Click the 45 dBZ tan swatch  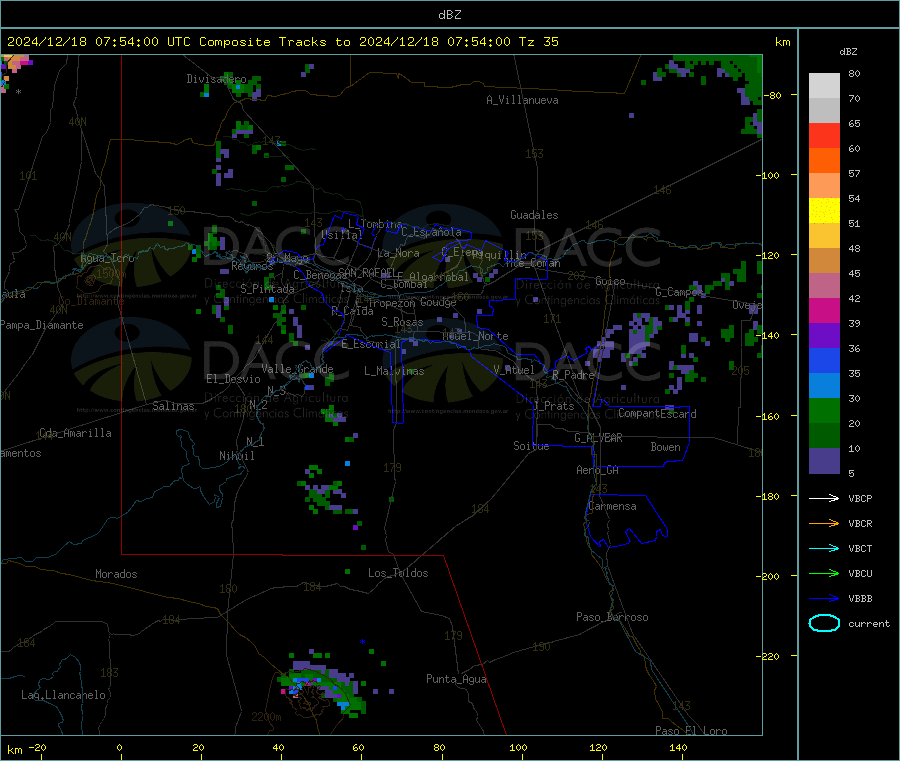(x=824, y=261)
